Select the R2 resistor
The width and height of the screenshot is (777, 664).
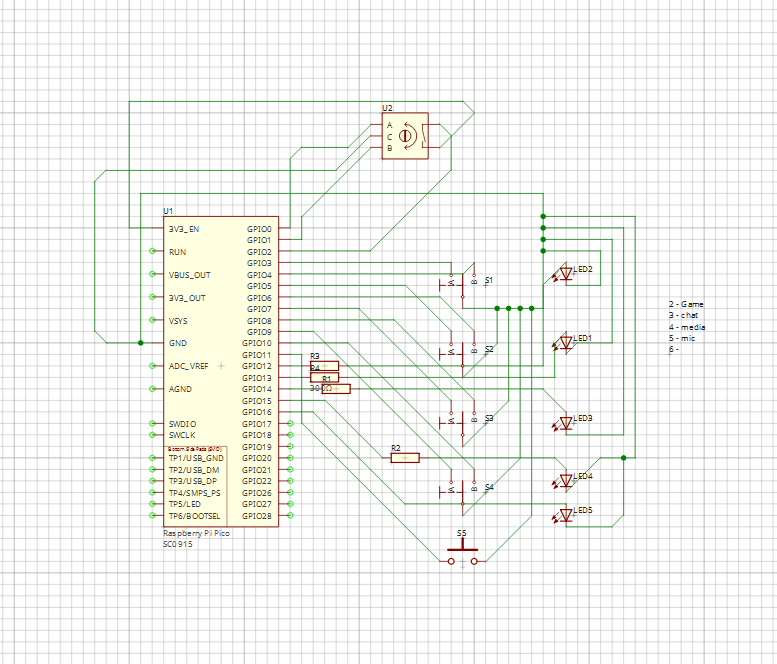(x=404, y=458)
